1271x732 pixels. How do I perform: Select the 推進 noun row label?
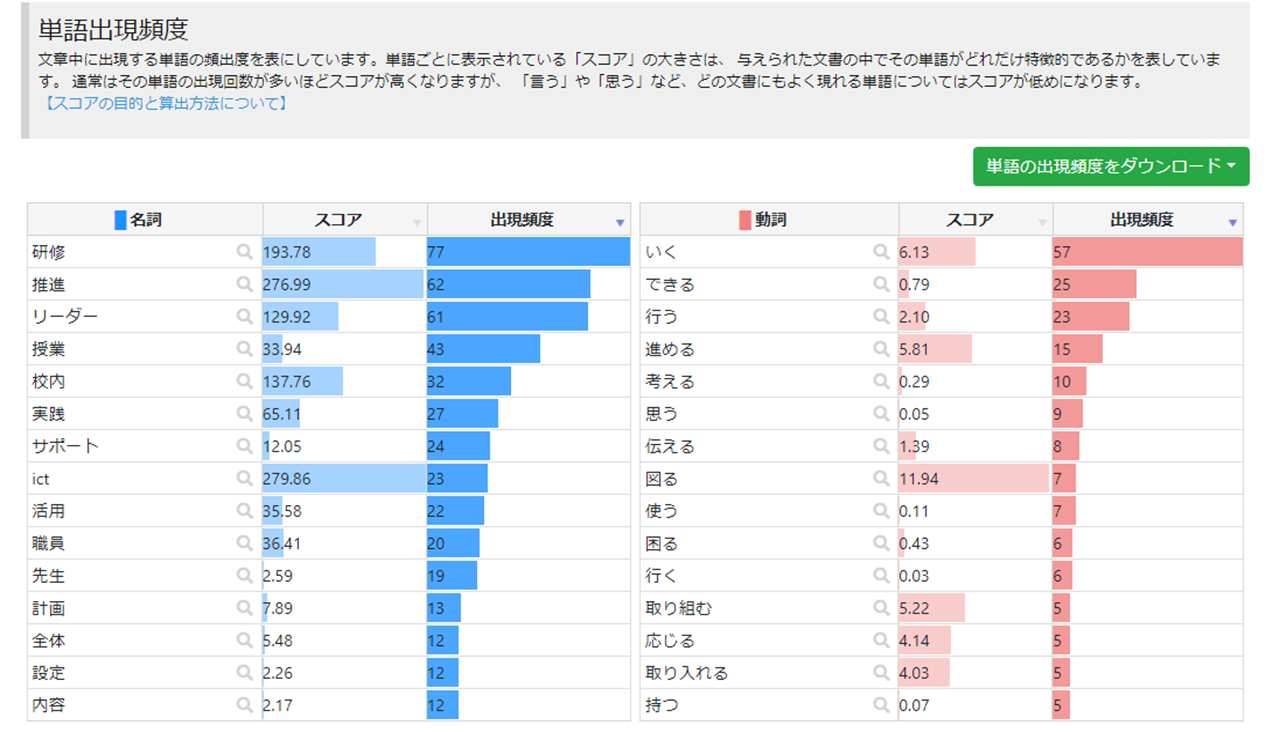[x=49, y=285]
